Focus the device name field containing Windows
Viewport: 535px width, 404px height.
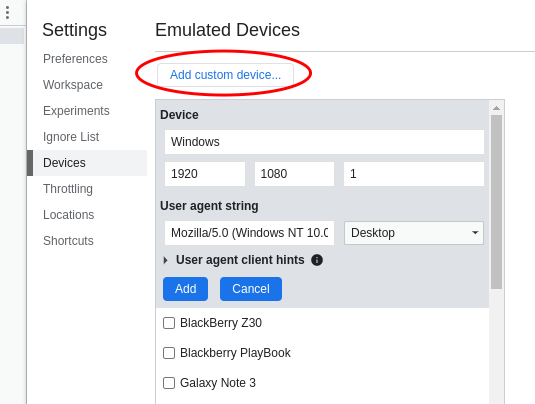click(324, 142)
